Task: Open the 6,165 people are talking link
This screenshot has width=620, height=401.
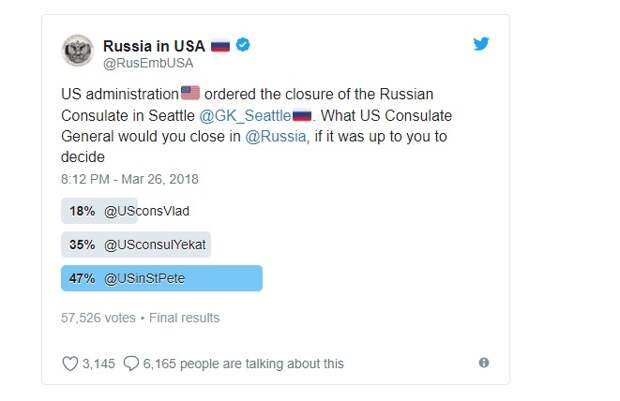Action: pos(243,363)
